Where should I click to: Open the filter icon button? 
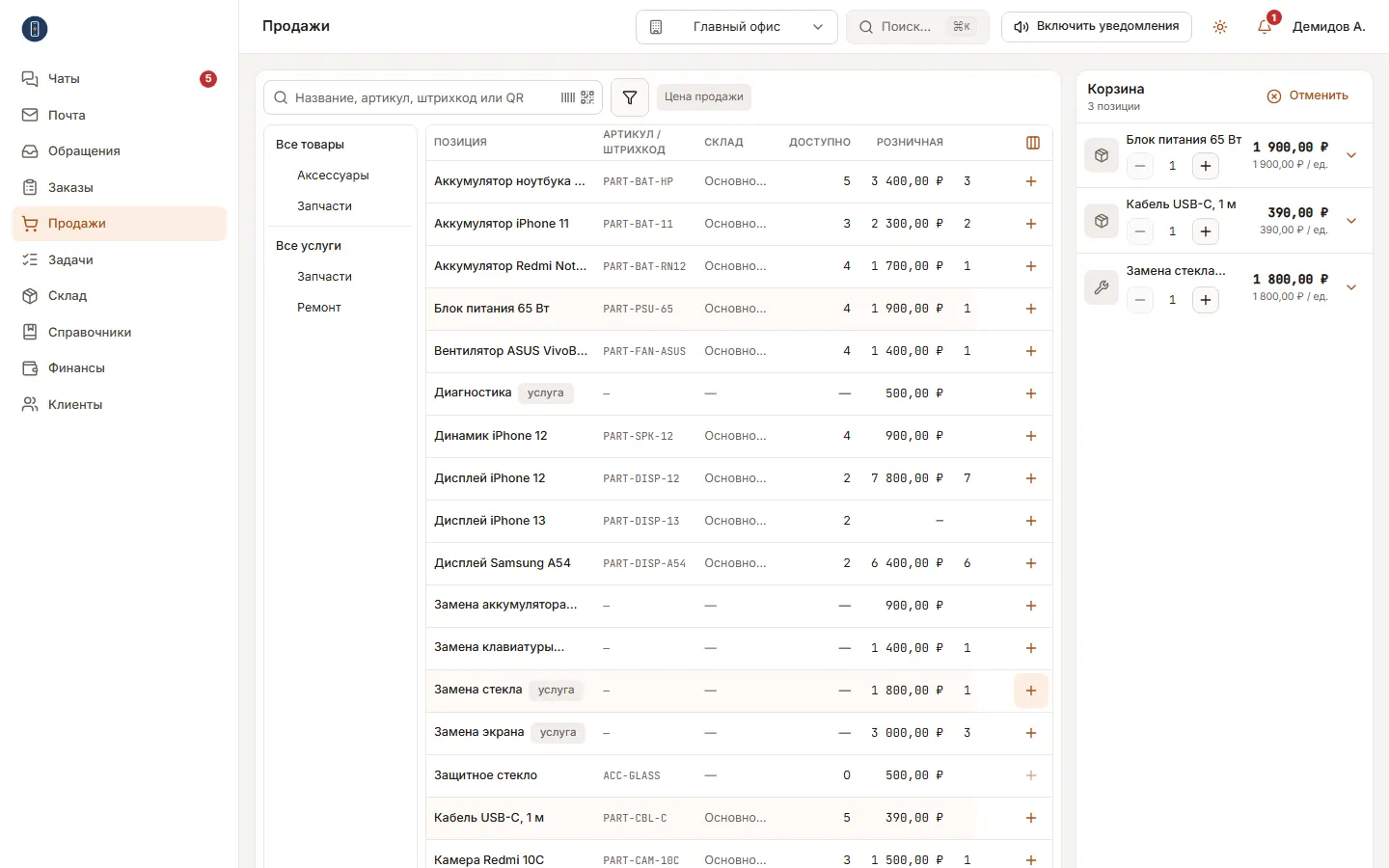630,97
